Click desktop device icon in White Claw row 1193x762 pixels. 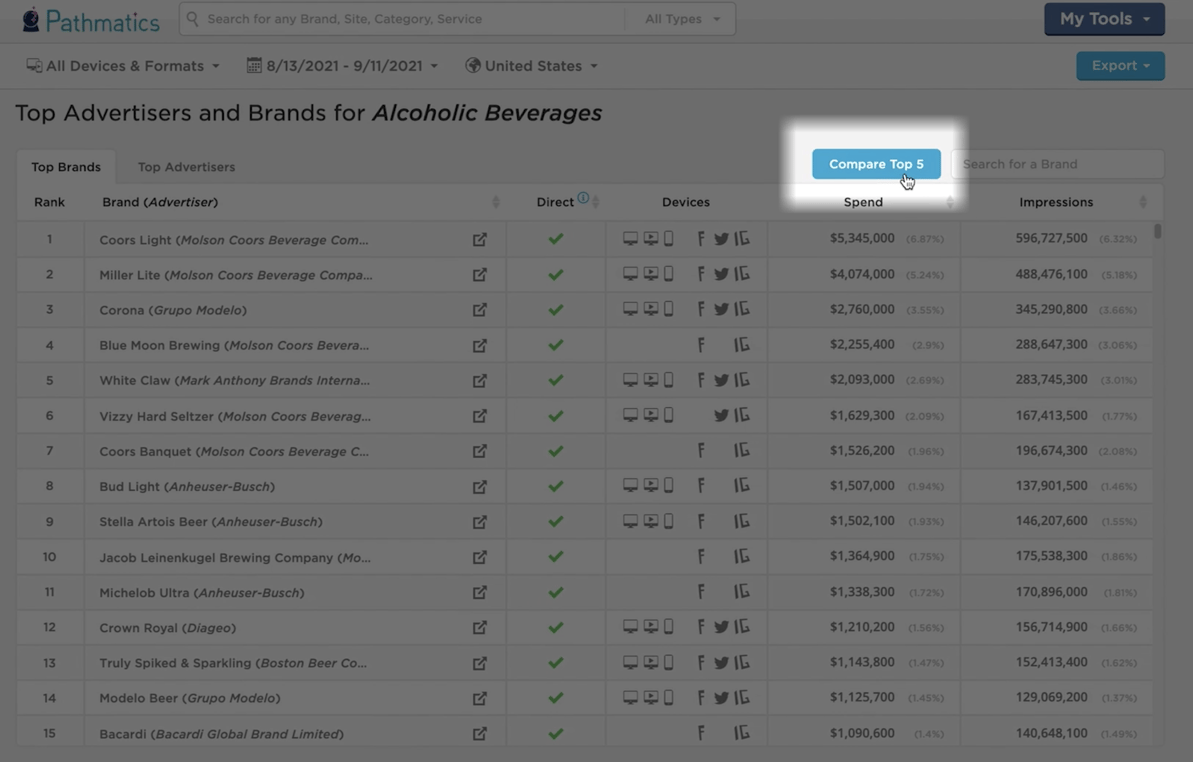[x=630, y=379]
